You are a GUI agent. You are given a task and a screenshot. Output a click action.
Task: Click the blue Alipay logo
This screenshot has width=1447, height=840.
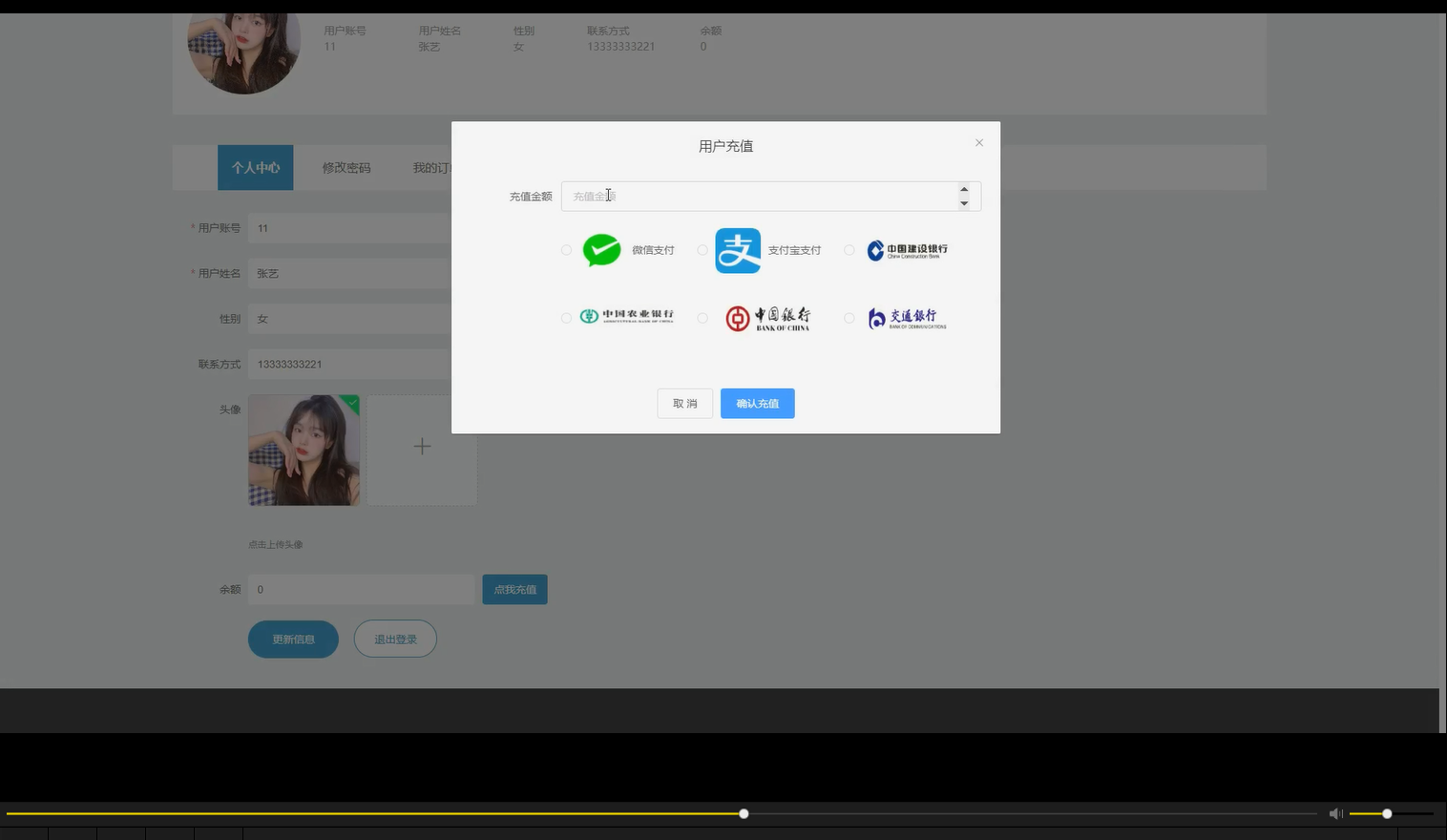pyautogui.click(x=738, y=250)
